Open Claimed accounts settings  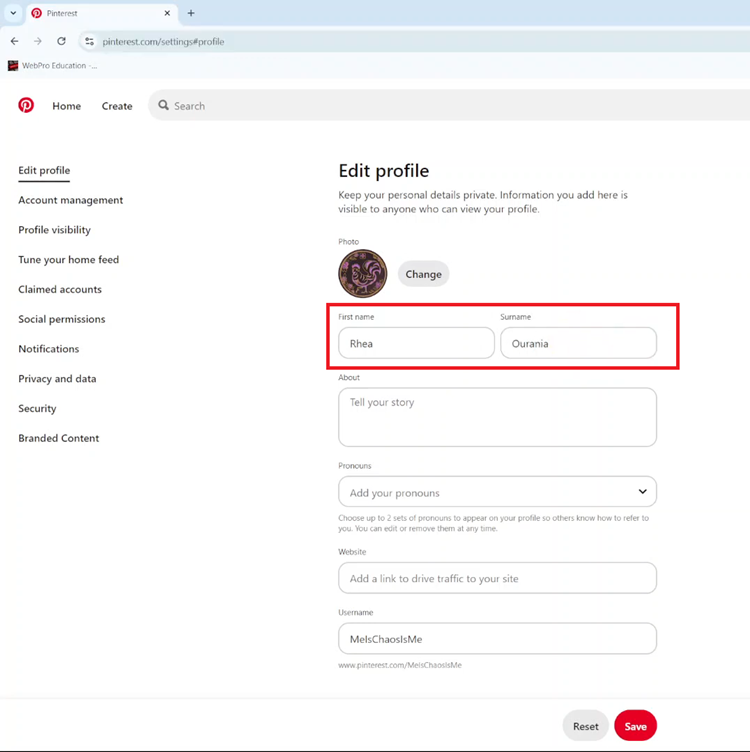pos(60,289)
